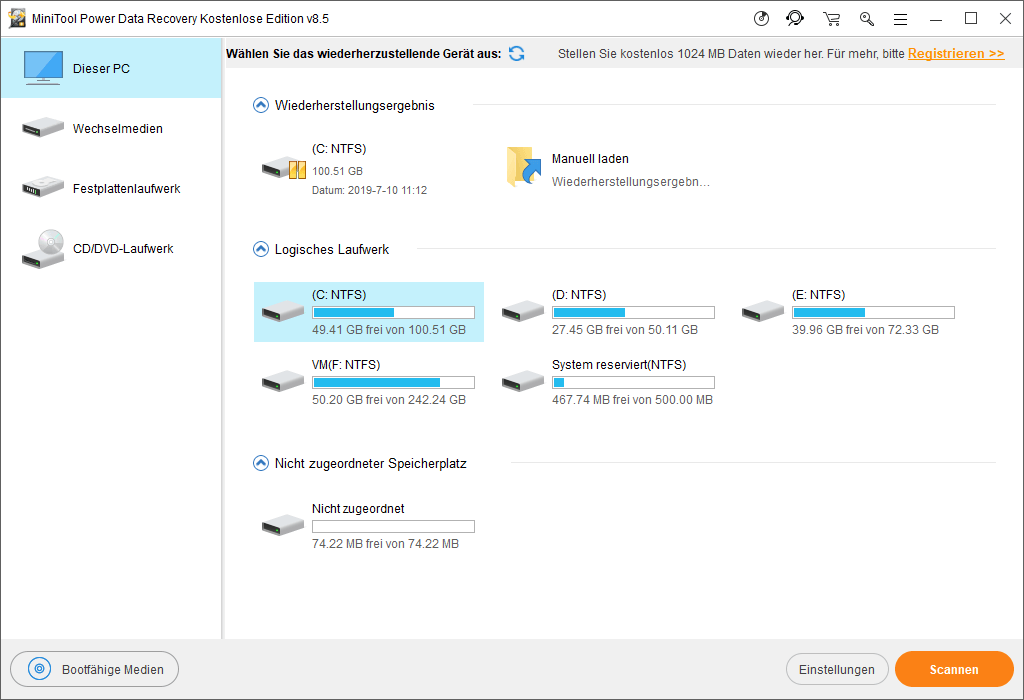This screenshot has height=700, width=1024.
Task: Open Einstellungen button
Action: (x=837, y=669)
